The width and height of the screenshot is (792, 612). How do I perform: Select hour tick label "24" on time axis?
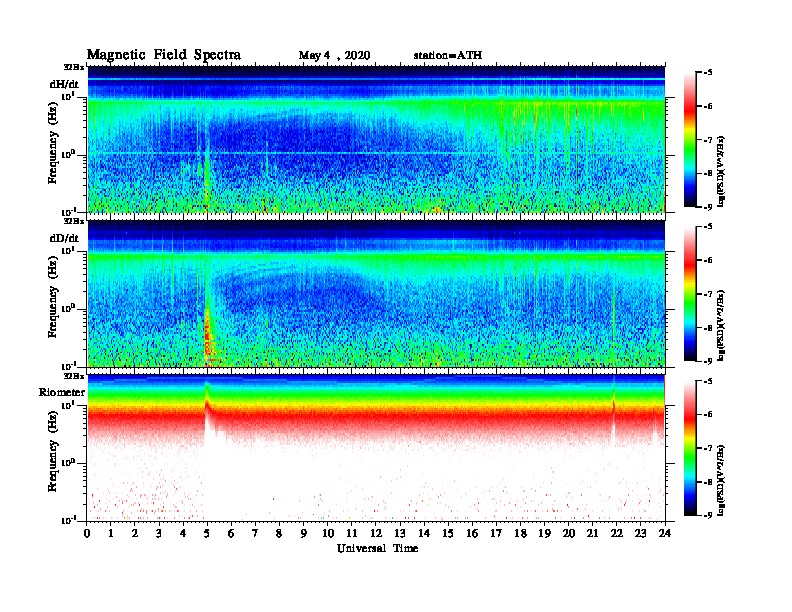[x=665, y=533]
